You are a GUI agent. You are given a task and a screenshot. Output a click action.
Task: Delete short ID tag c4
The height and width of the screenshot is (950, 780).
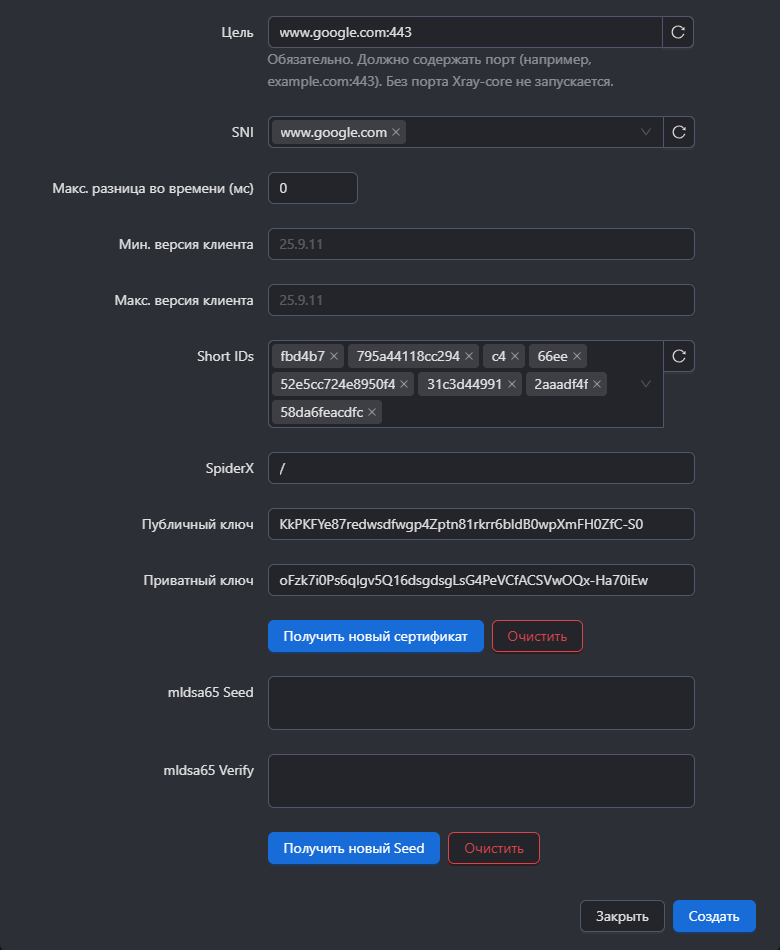[x=515, y=356]
